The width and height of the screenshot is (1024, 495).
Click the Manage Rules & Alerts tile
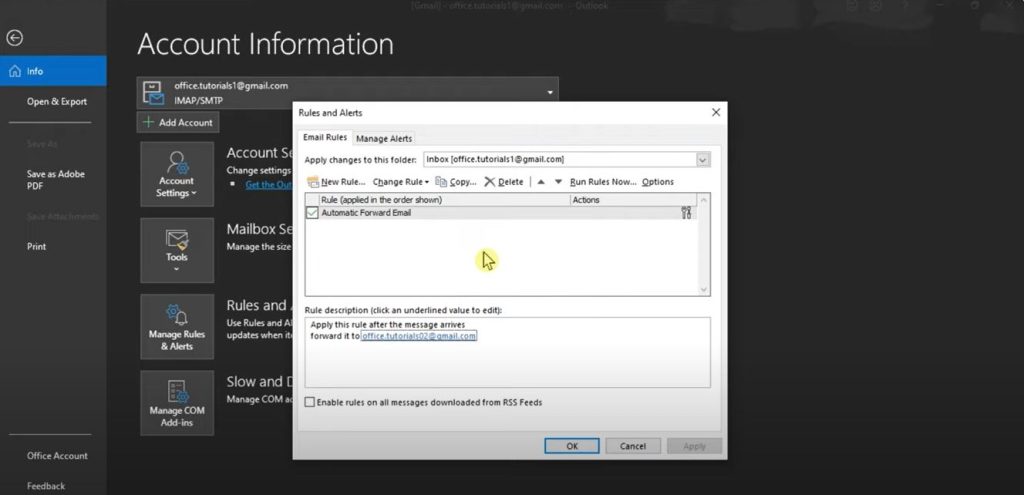click(177, 327)
